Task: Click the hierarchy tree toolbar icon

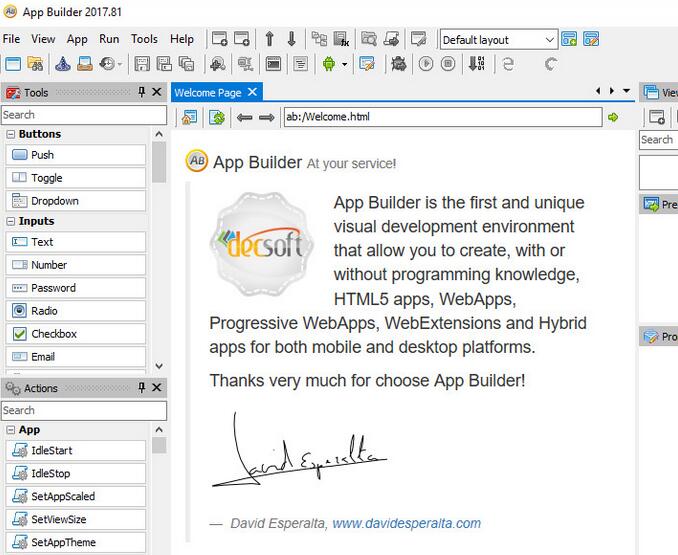Action: click(320, 39)
